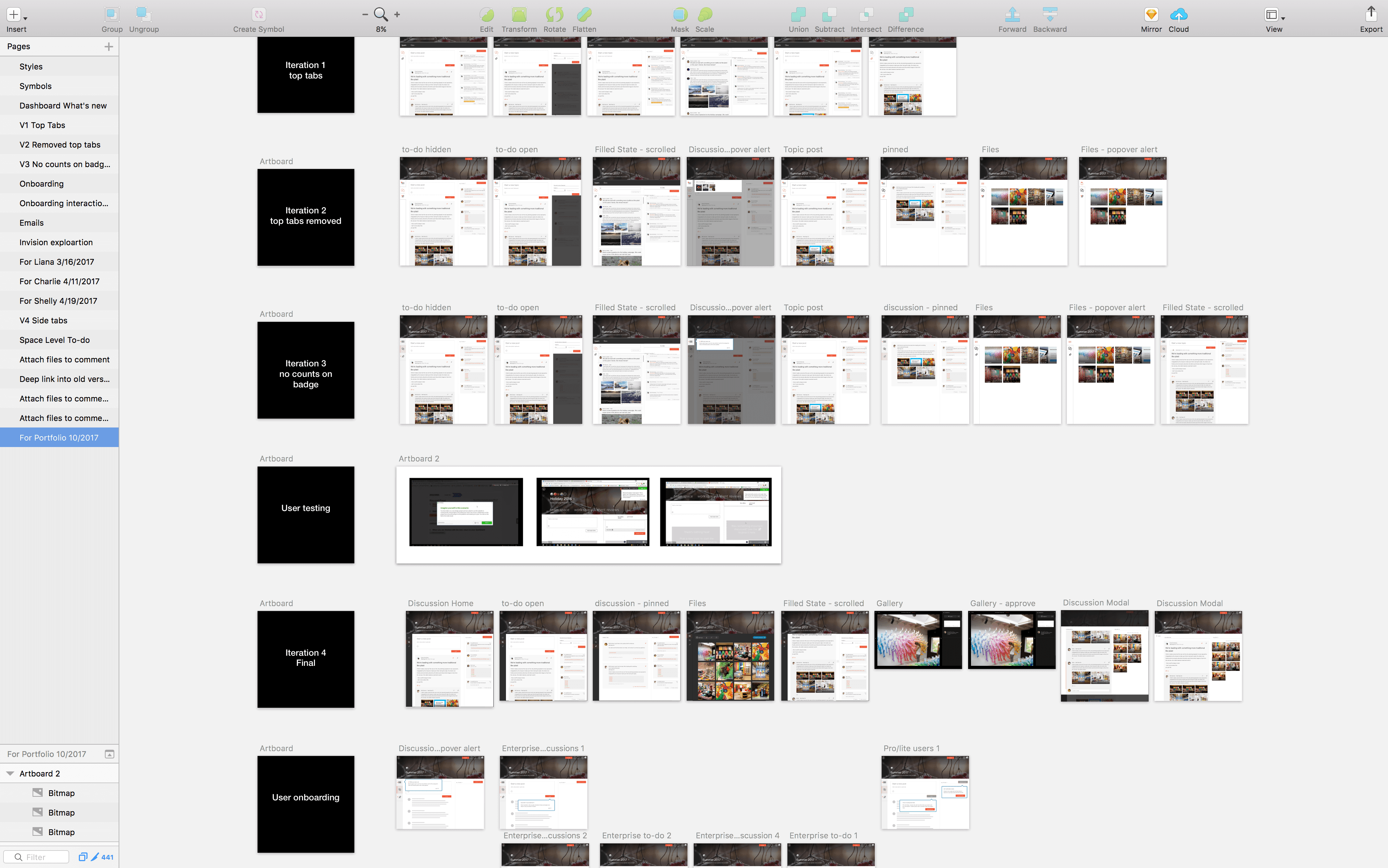Image resolution: width=1388 pixels, height=868 pixels.
Task: Click the Export icon
Action: (1371, 14)
